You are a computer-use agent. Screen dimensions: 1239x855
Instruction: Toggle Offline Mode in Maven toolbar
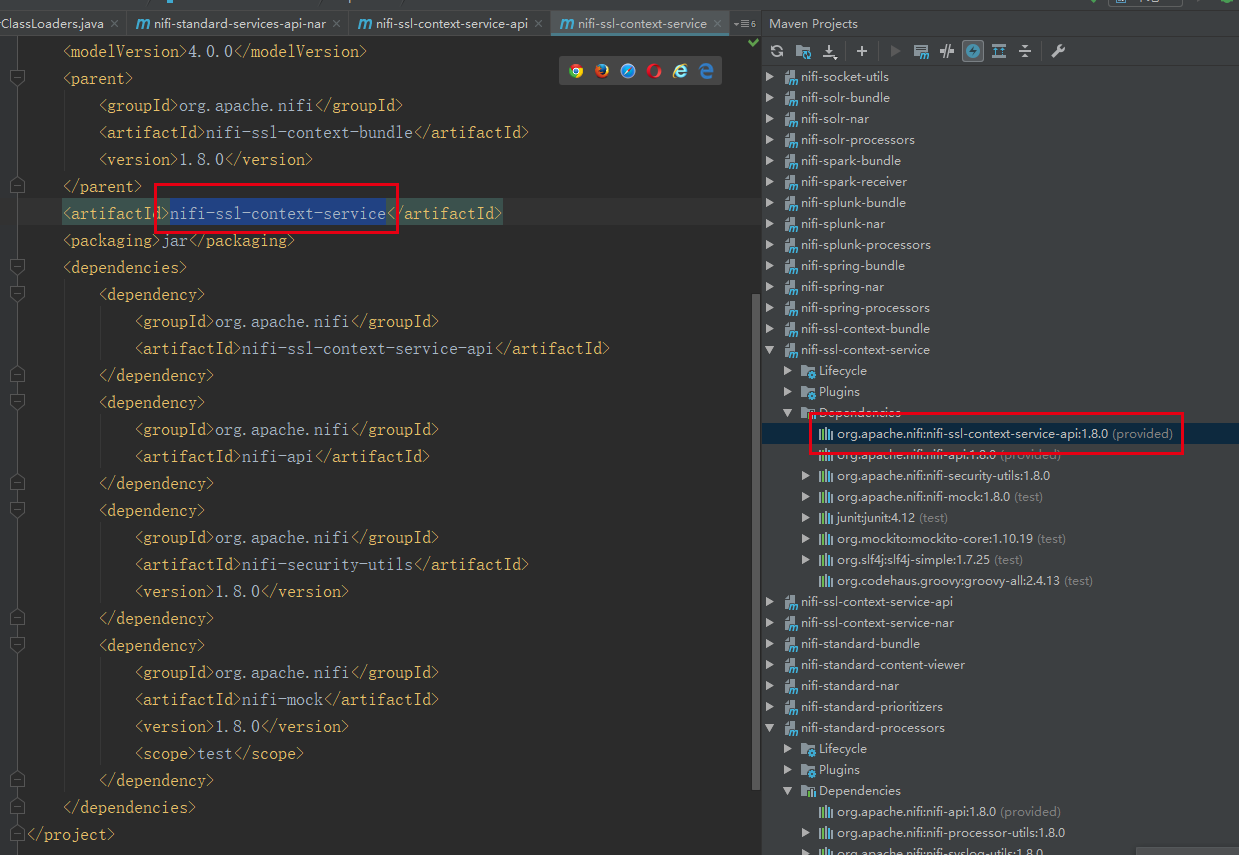[947, 51]
